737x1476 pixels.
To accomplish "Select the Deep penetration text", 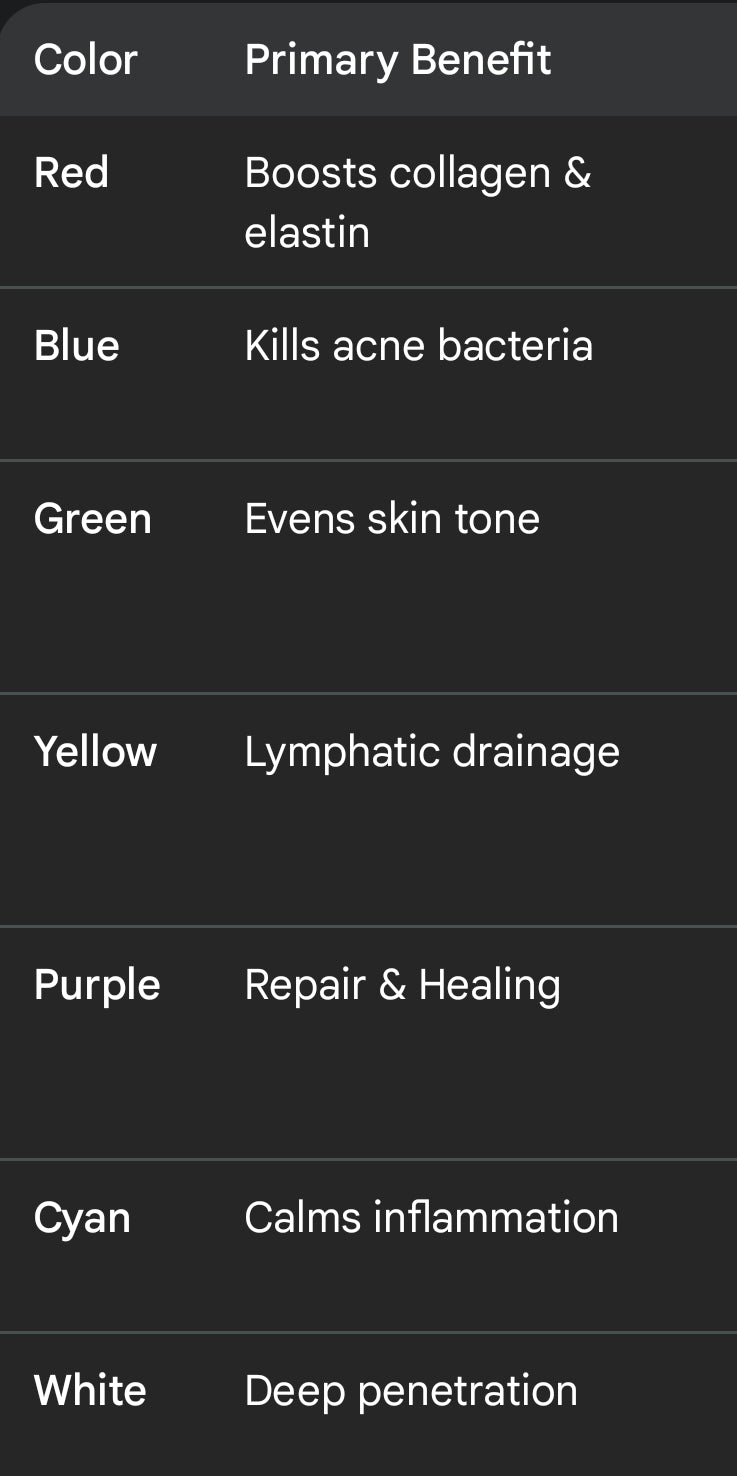I will (411, 1393).
